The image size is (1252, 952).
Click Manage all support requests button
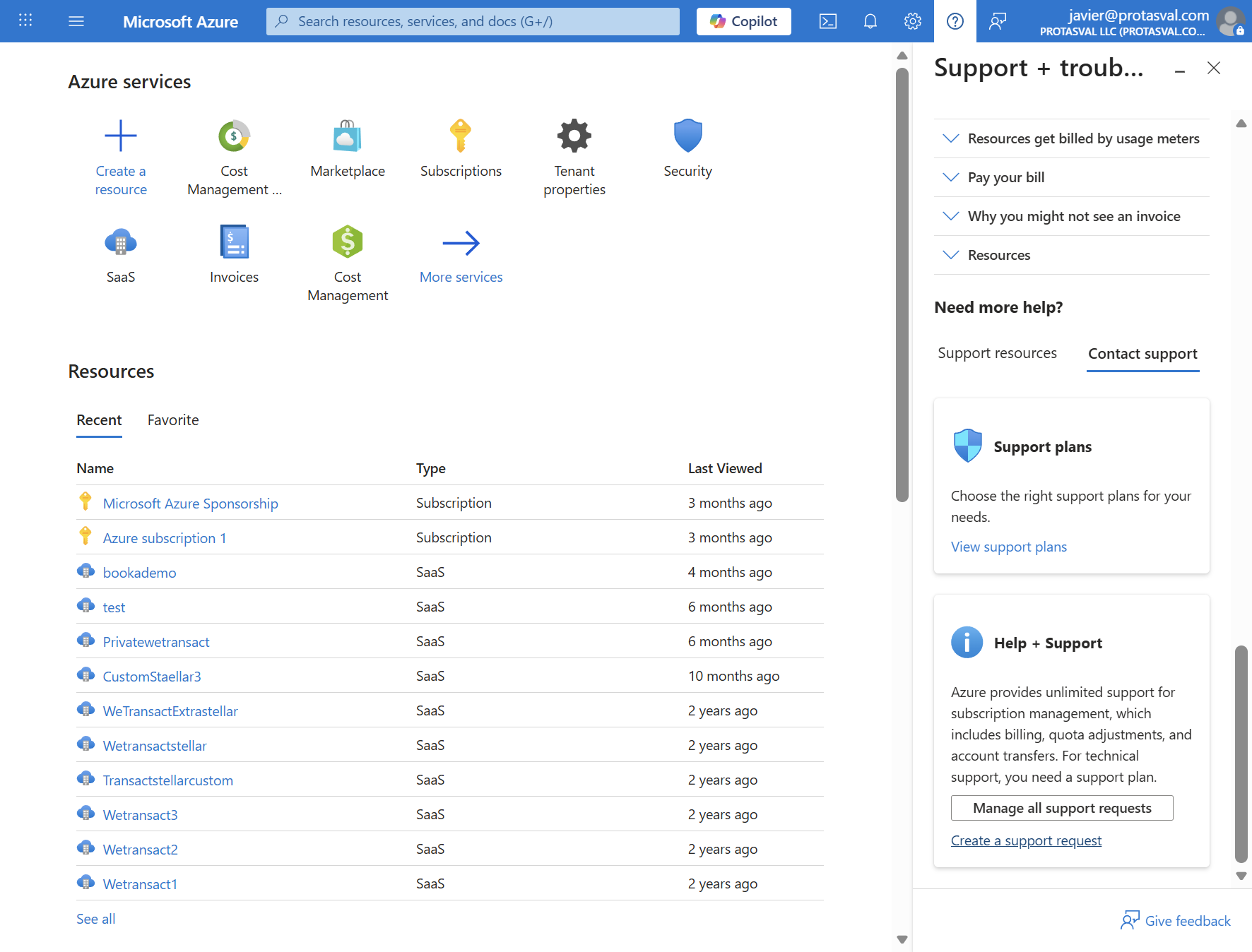(x=1062, y=808)
